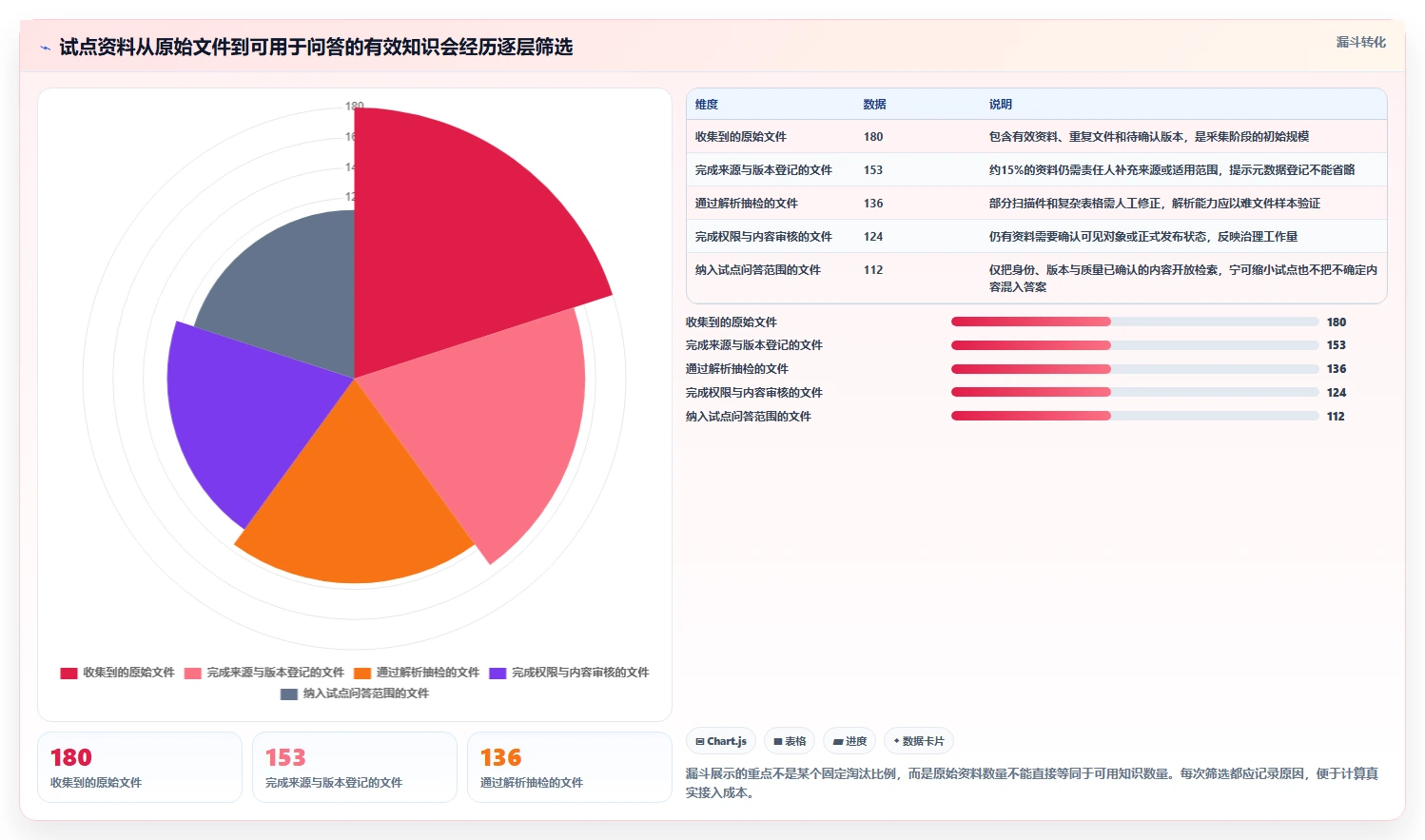1425x840 pixels.
Task: Click the title icon before 试点资料从原始文件
Action: click(45, 48)
